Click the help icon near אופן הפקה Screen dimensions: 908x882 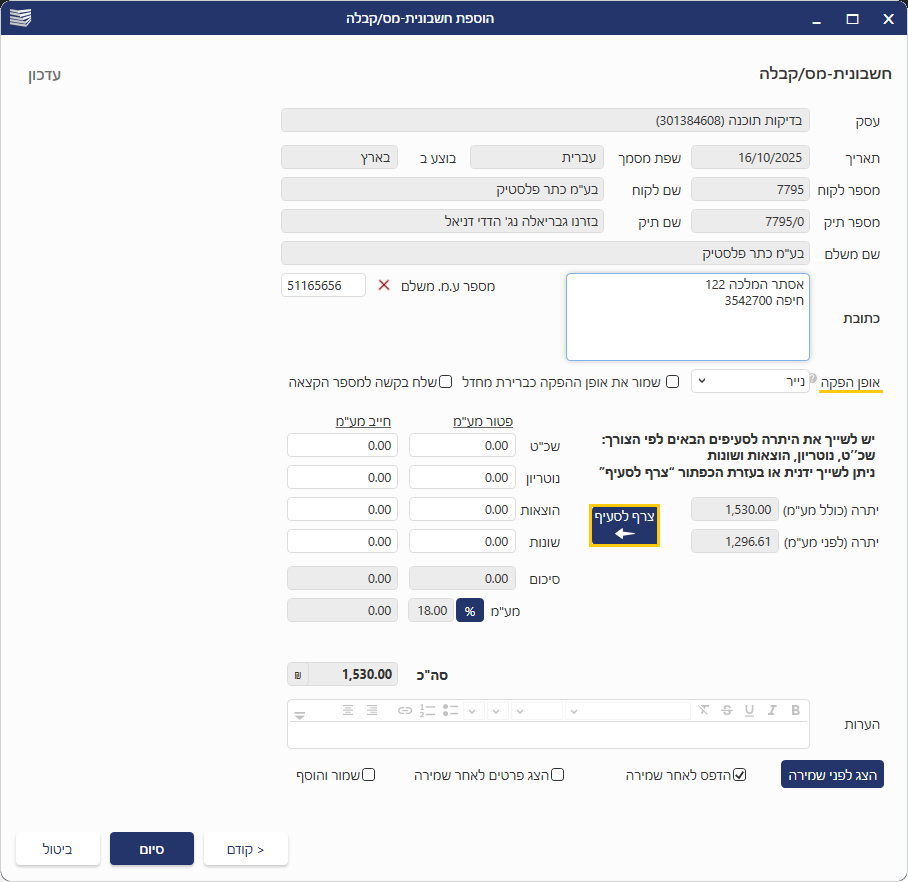[813, 377]
